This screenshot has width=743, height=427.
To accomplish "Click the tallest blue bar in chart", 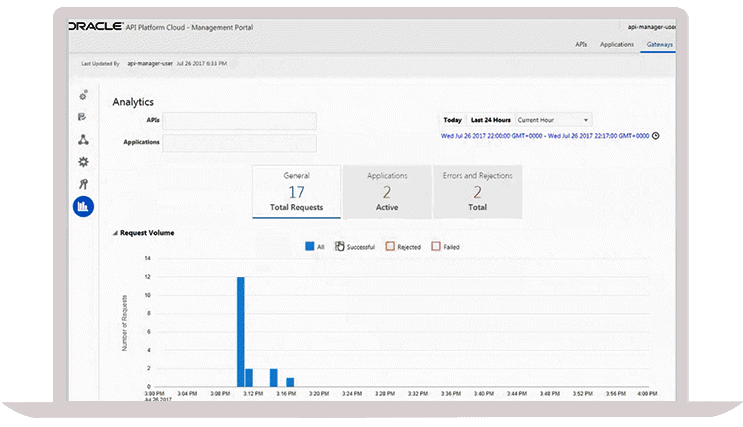I will point(241,332).
